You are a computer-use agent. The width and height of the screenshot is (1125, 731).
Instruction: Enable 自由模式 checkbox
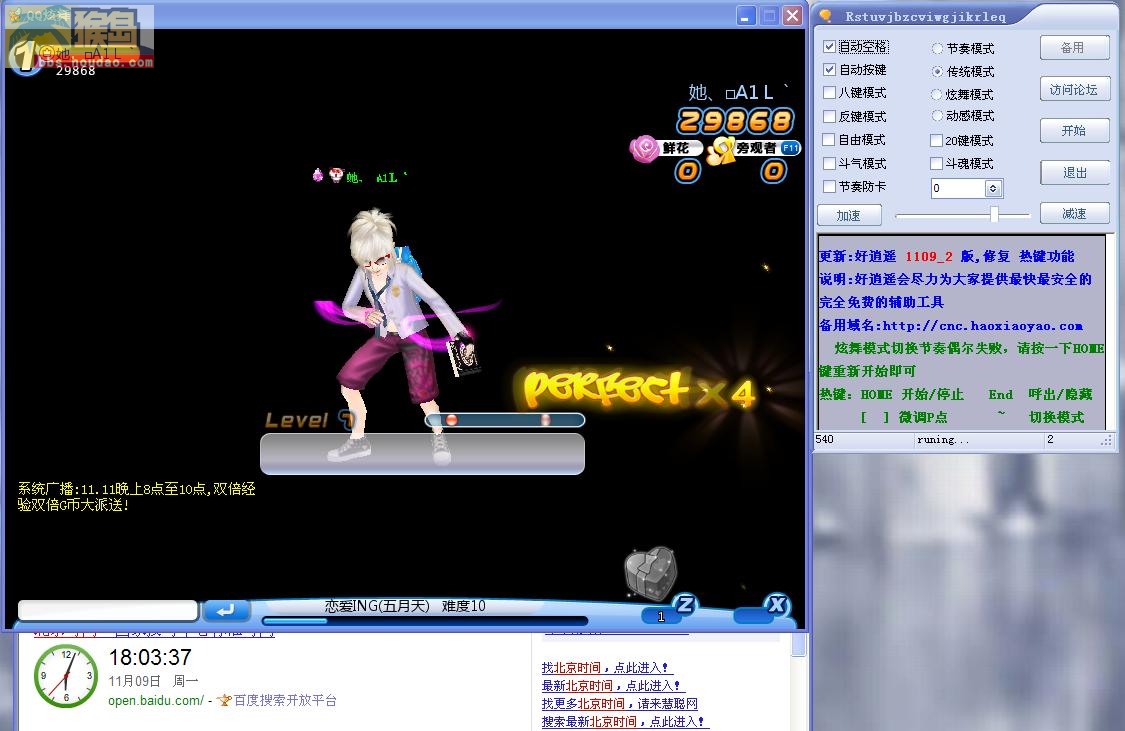(x=829, y=139)
